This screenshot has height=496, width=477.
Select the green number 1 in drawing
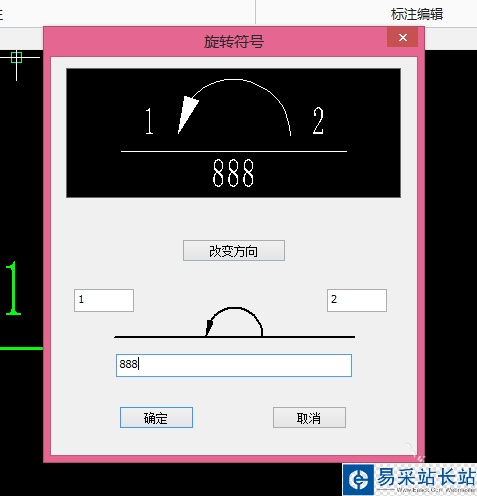click(14, 288)
